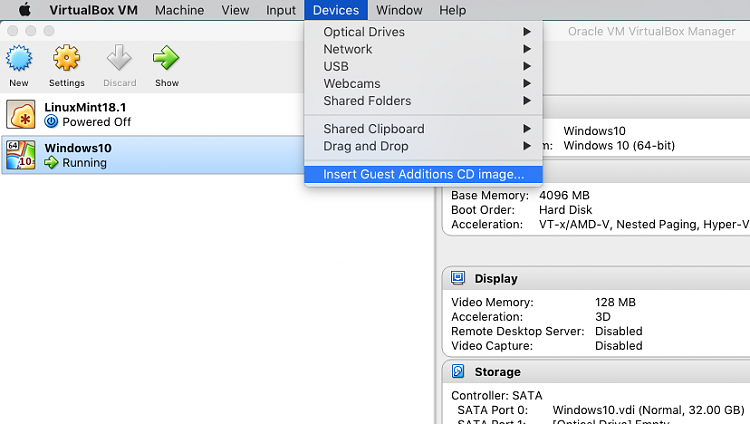The width and height of the screenshot is (750, 424).
Task: Expand the Optical Drives submenu
Action: point(423,32)
